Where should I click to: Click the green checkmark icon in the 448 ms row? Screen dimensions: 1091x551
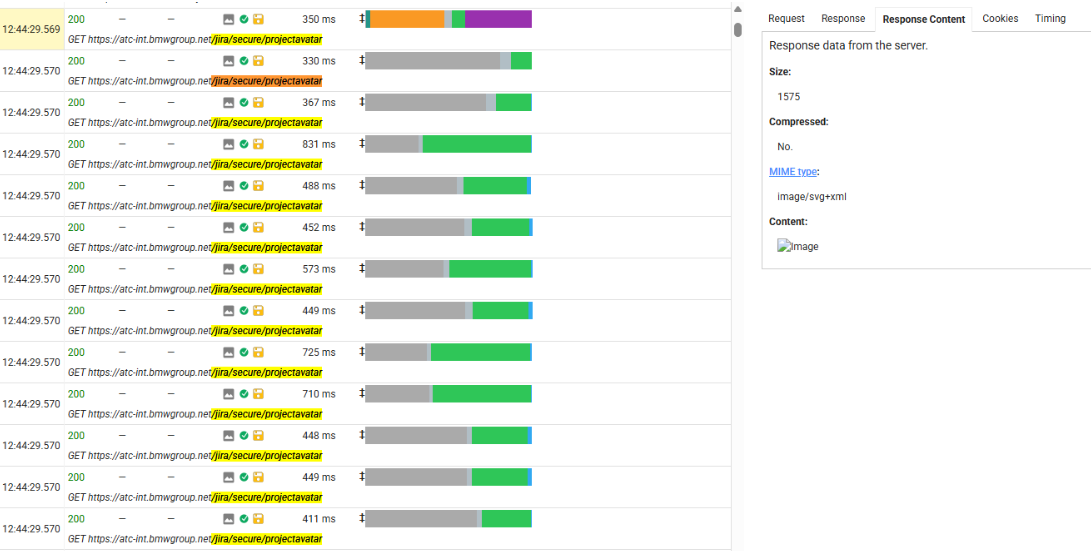[x=244, y=436]
